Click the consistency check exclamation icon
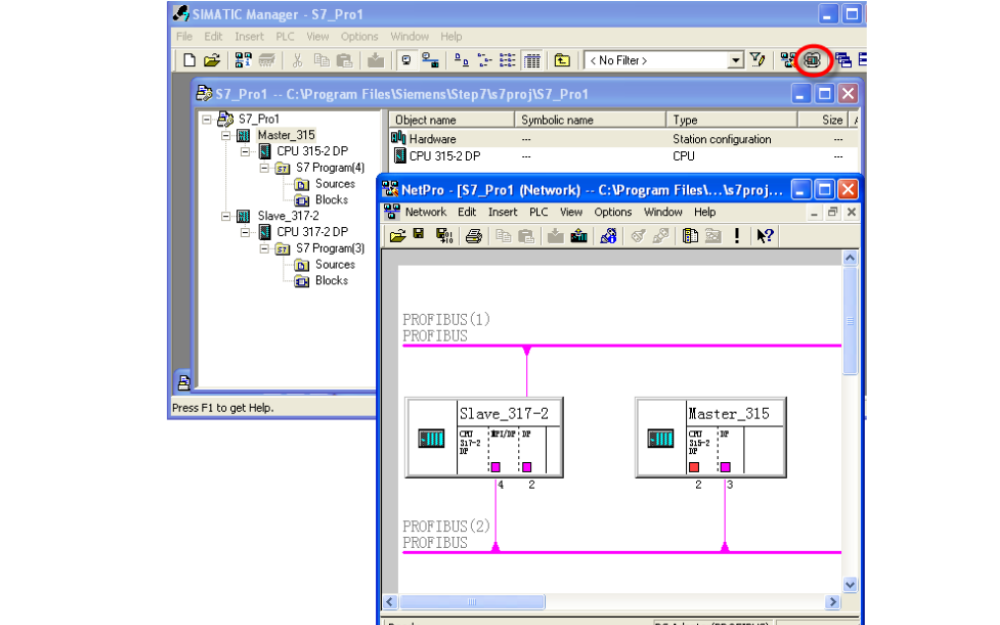This screenshot has width=1000, height=625. (737, 236)
